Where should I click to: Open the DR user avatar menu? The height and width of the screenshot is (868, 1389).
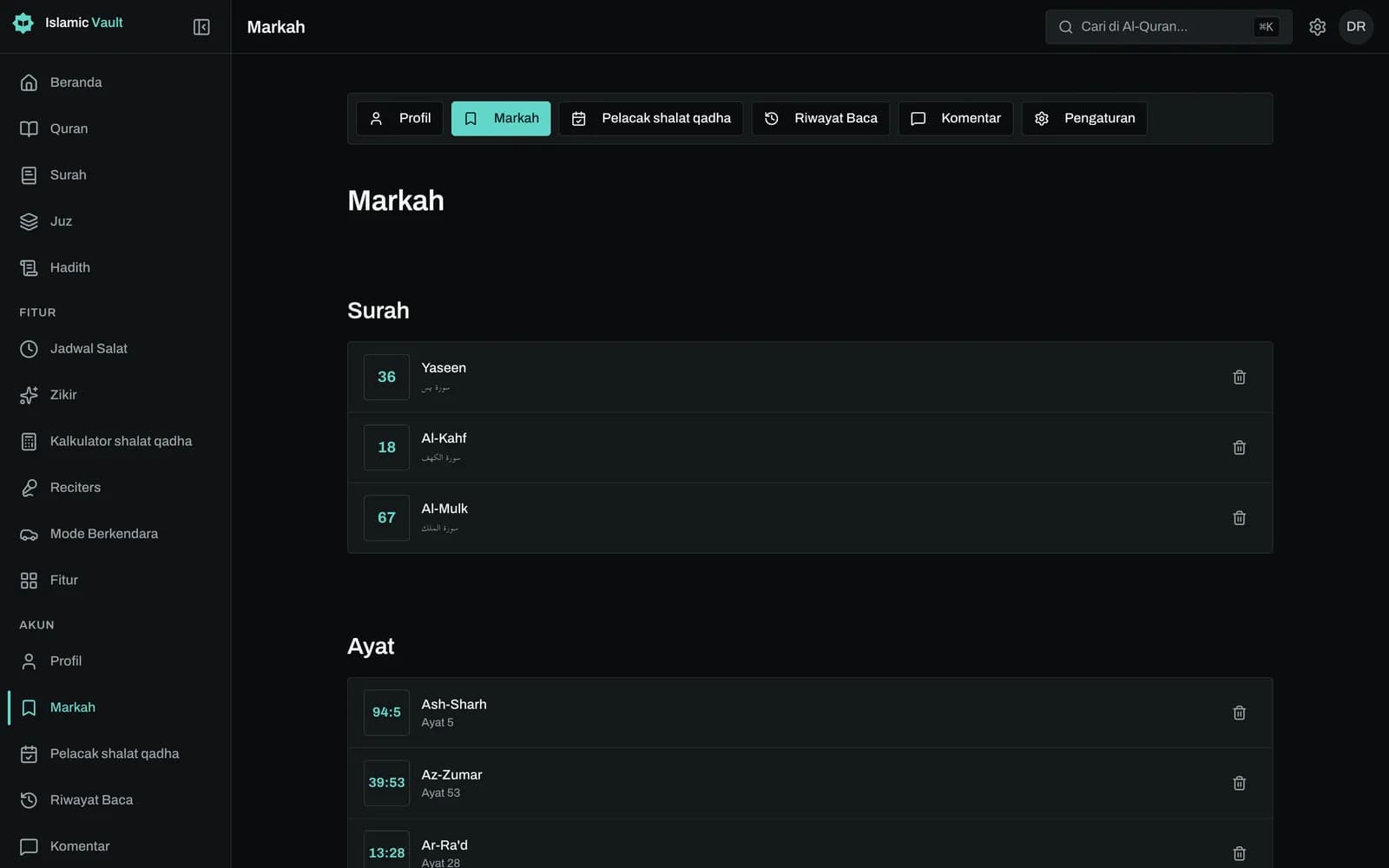[1355, 27]
